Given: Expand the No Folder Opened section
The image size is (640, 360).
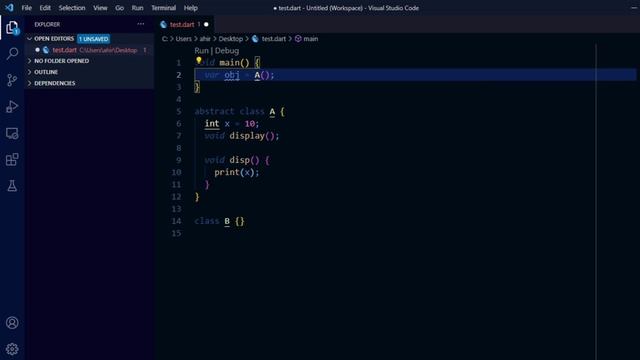Looking at the screenshot, I should tap(29, 61).
